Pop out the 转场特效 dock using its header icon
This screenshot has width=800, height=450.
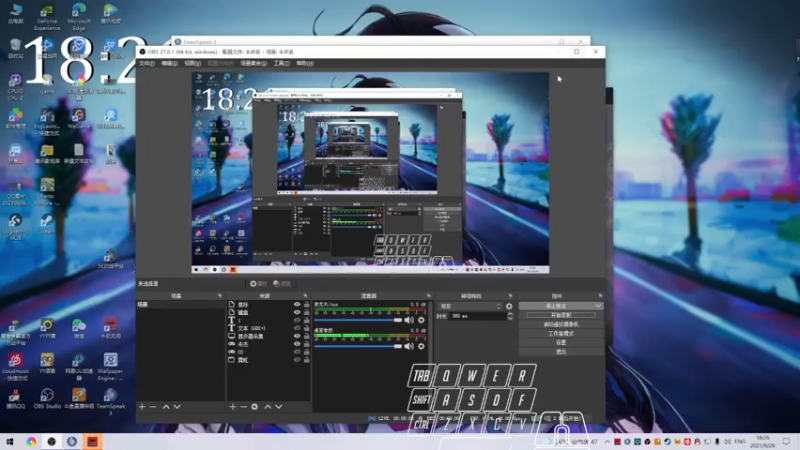(510, 296)
